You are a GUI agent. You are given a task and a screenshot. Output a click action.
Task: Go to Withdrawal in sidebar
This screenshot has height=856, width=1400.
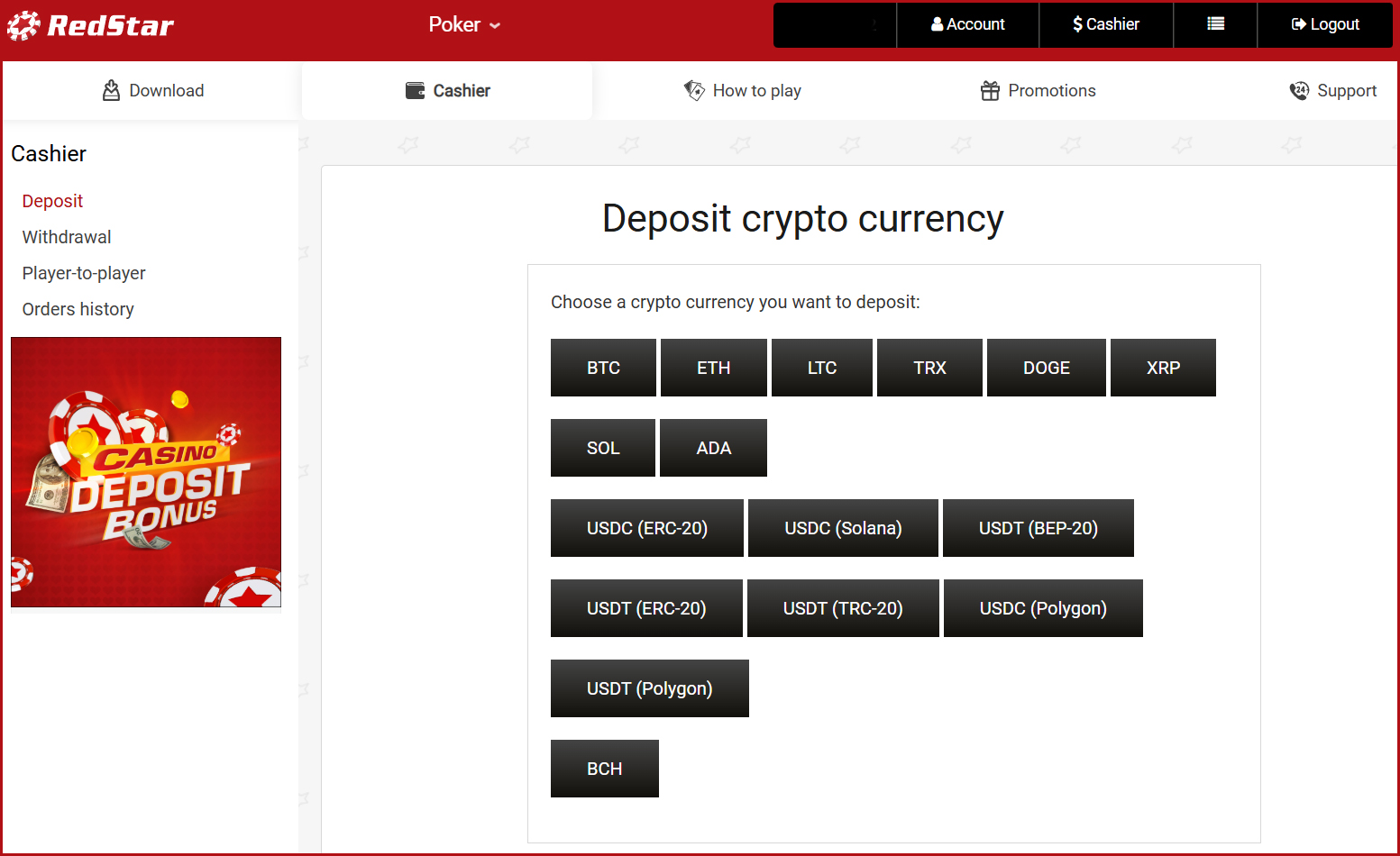67,237
